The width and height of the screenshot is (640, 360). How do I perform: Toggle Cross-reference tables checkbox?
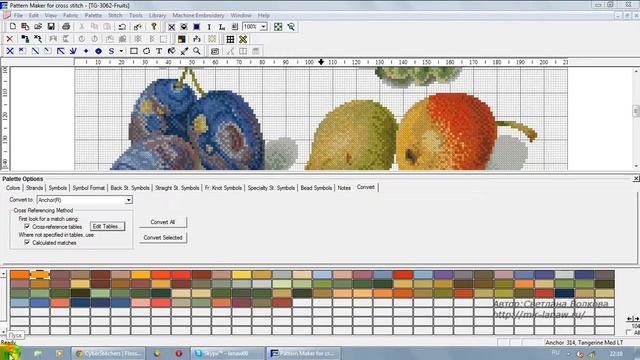pyautogui.click(x=27, y=227)
